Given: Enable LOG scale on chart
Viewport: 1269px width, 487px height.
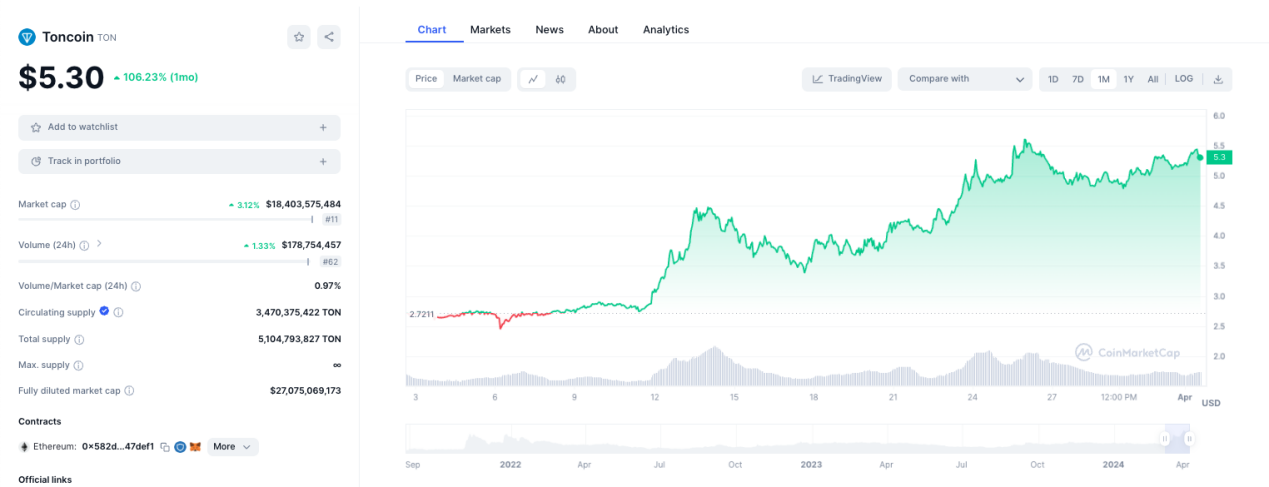Looking at the screenshot, I should (x=1184, y=79).
